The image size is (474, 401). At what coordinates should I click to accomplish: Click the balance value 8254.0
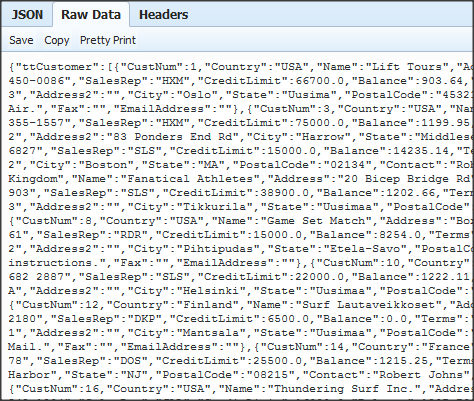pos(400,235)
